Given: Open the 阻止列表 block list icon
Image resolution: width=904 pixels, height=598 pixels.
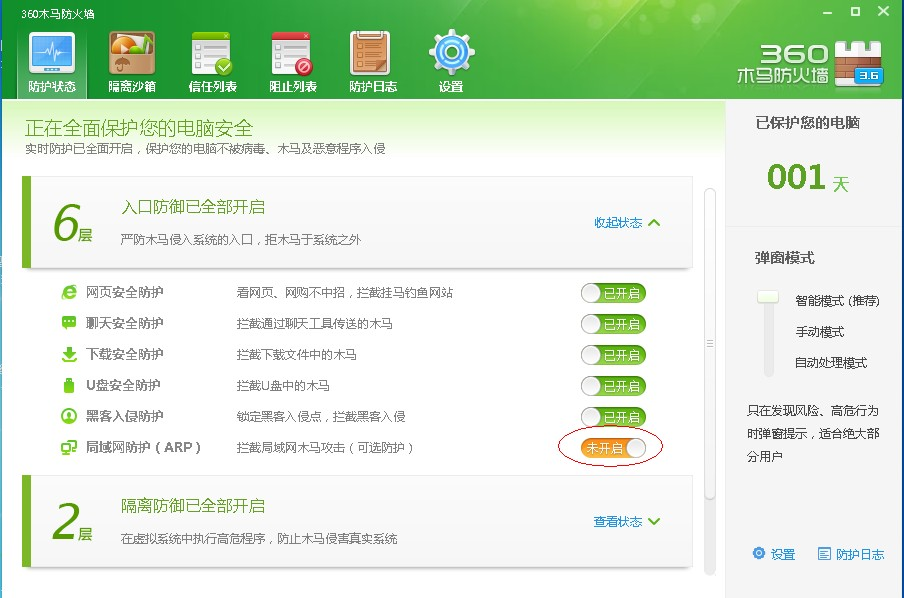Looking at the screenshot, I should 292,53.
